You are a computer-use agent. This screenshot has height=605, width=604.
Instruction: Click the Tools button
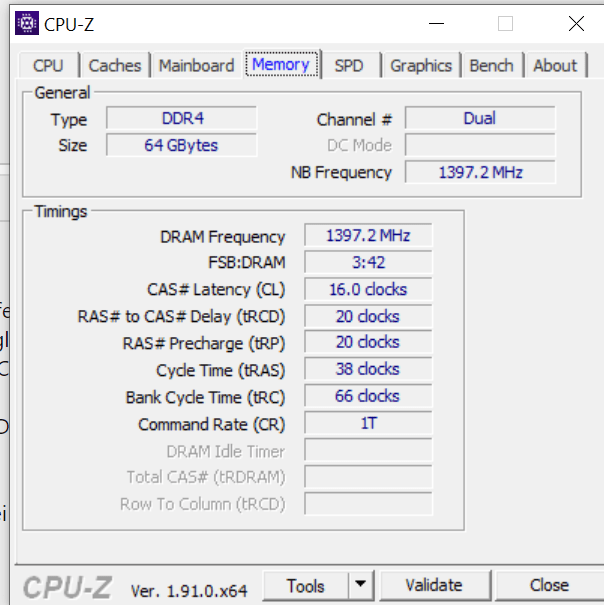pos(306,586)
